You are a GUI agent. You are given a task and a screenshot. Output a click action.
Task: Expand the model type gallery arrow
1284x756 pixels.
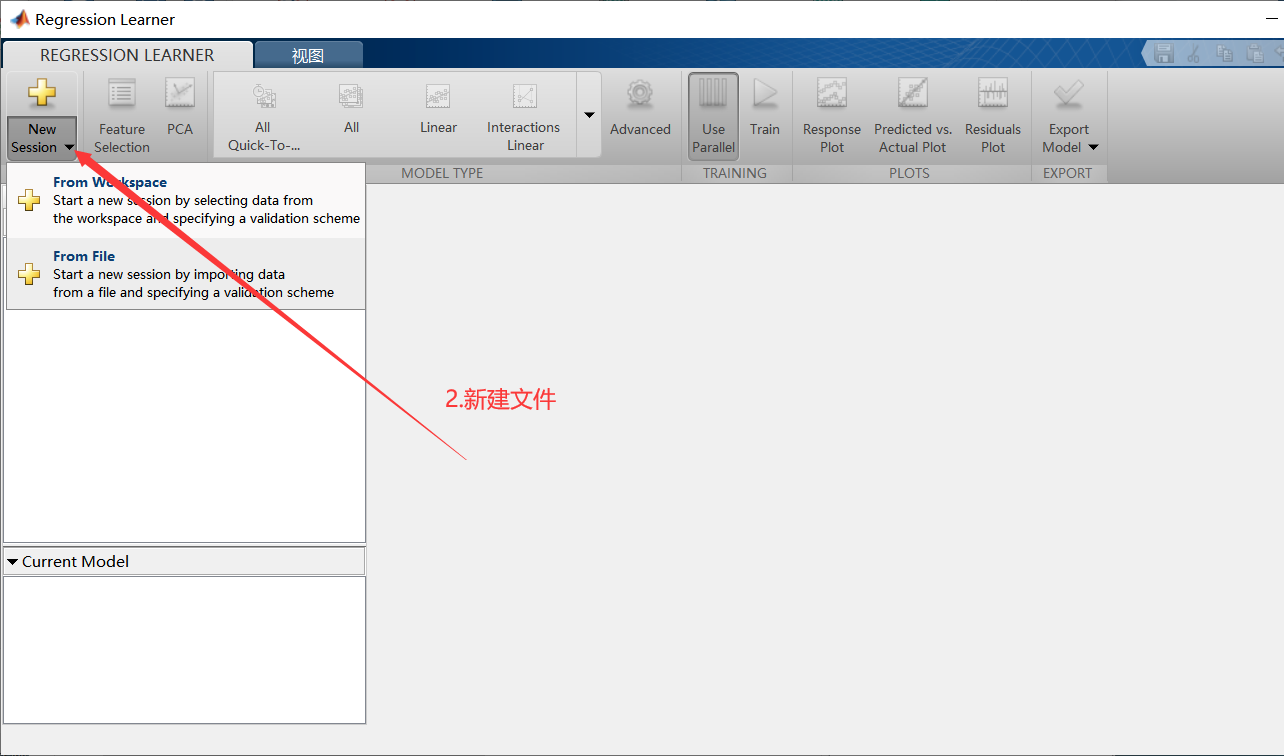click(589, 115)
